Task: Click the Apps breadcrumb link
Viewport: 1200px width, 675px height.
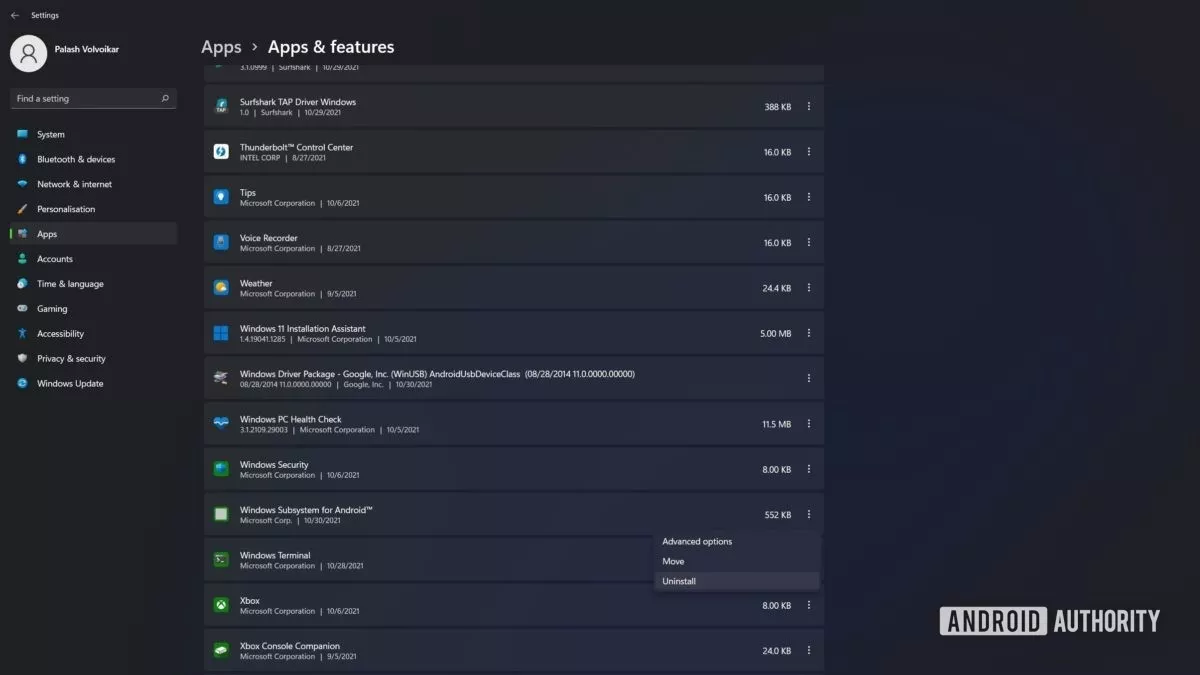Action: coord(221,47)
